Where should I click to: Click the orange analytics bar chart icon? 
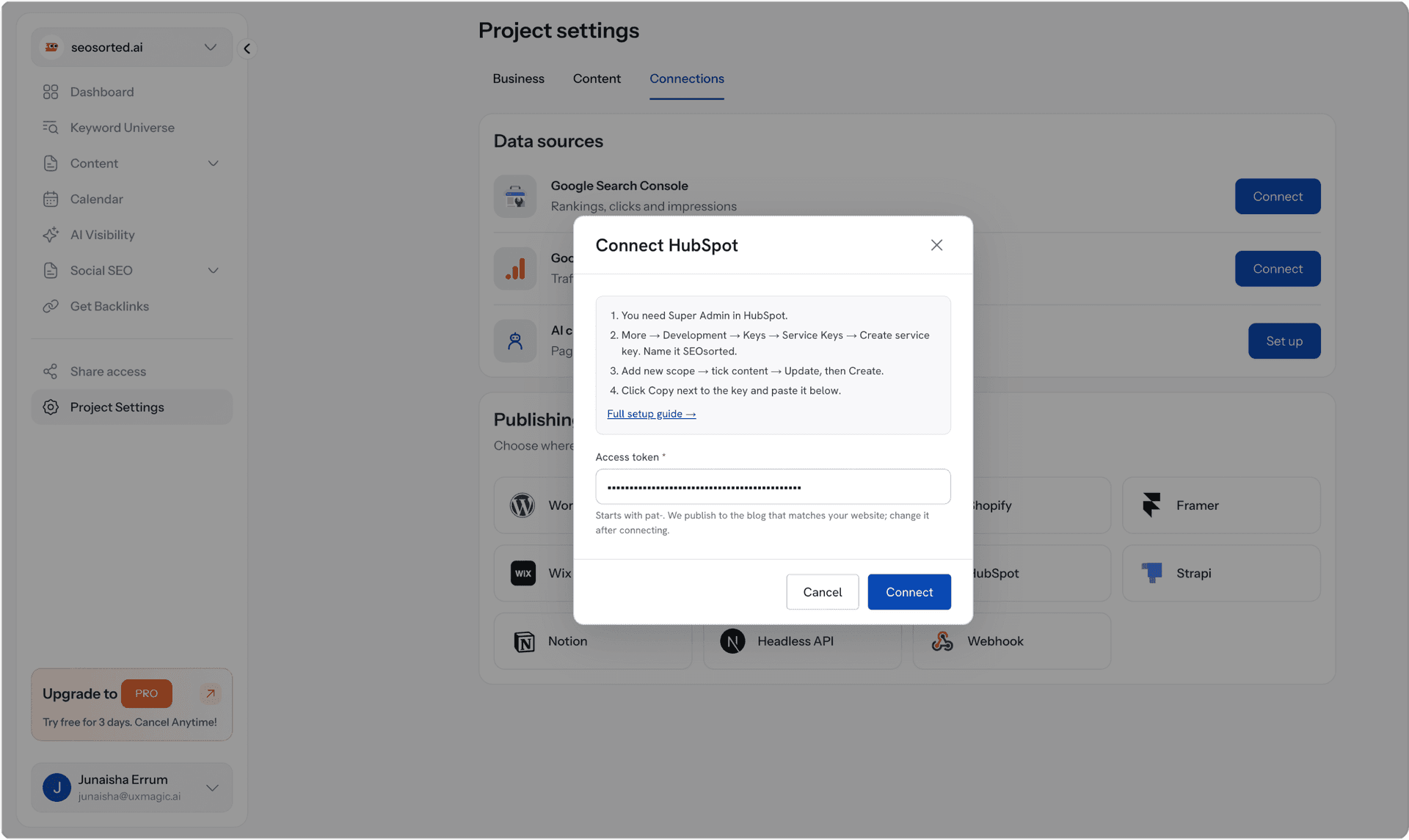tap(515, 269)
